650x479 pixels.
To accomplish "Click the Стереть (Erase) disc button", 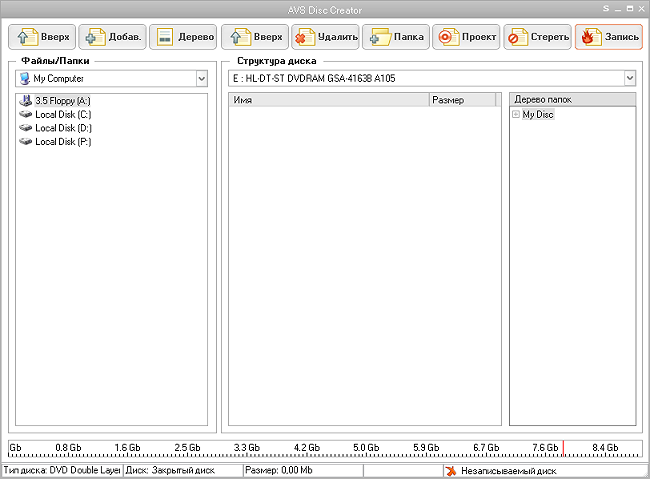I will coord(538,37).
